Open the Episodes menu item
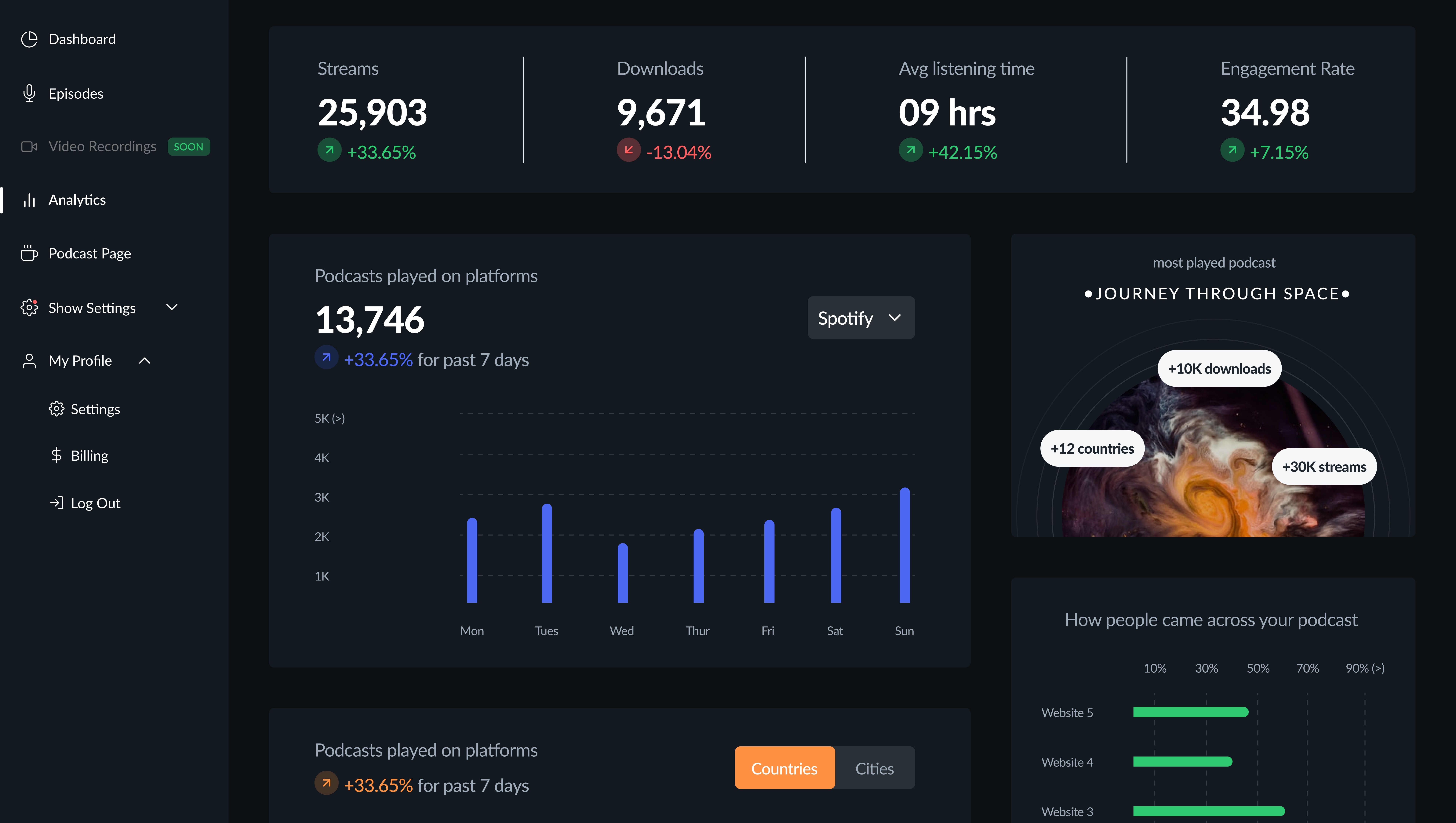Screen dimensions: 1456x823 [x=76, y=93]
